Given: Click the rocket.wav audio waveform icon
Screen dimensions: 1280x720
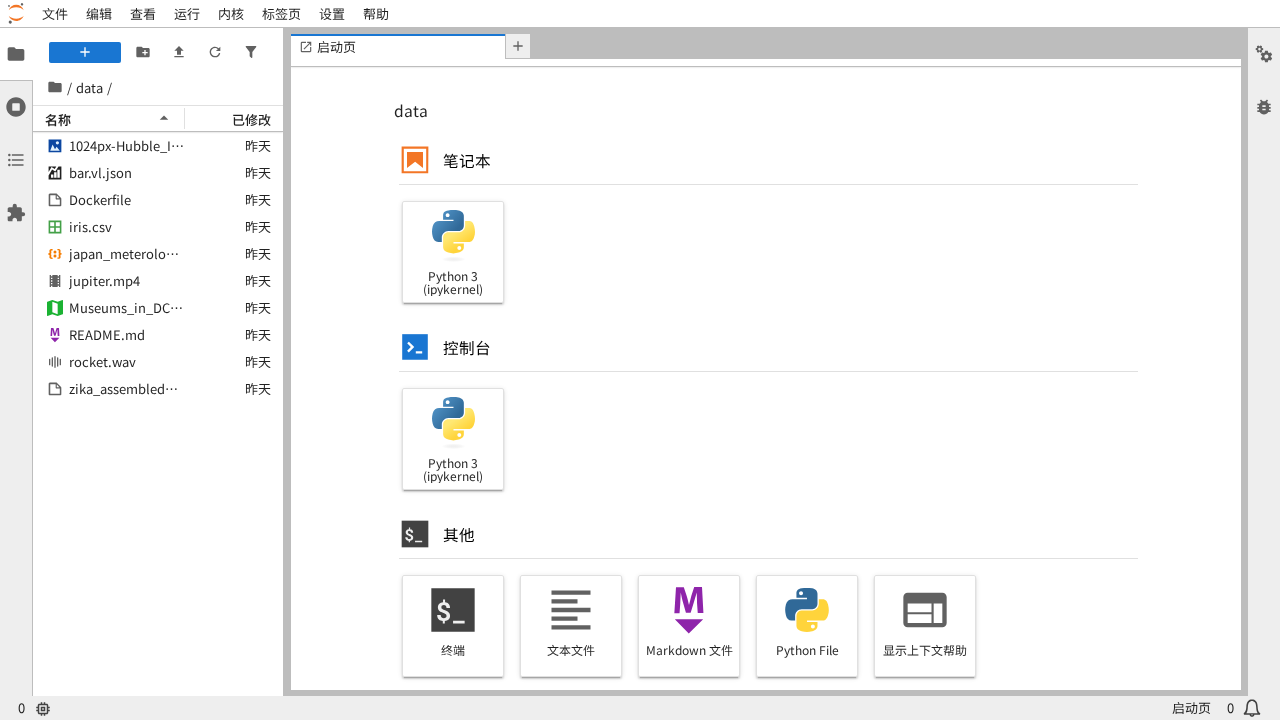Looking at the screenshot, I should 55,362.
